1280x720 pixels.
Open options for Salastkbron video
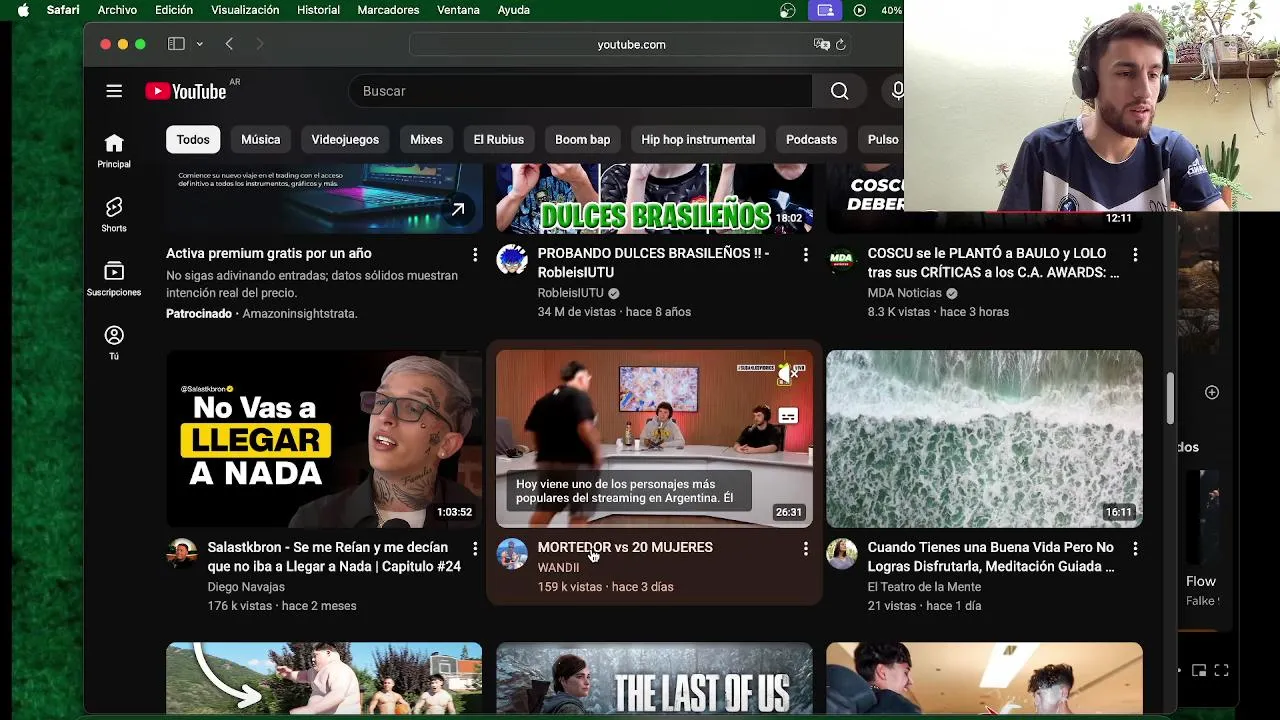click(475, 549)
